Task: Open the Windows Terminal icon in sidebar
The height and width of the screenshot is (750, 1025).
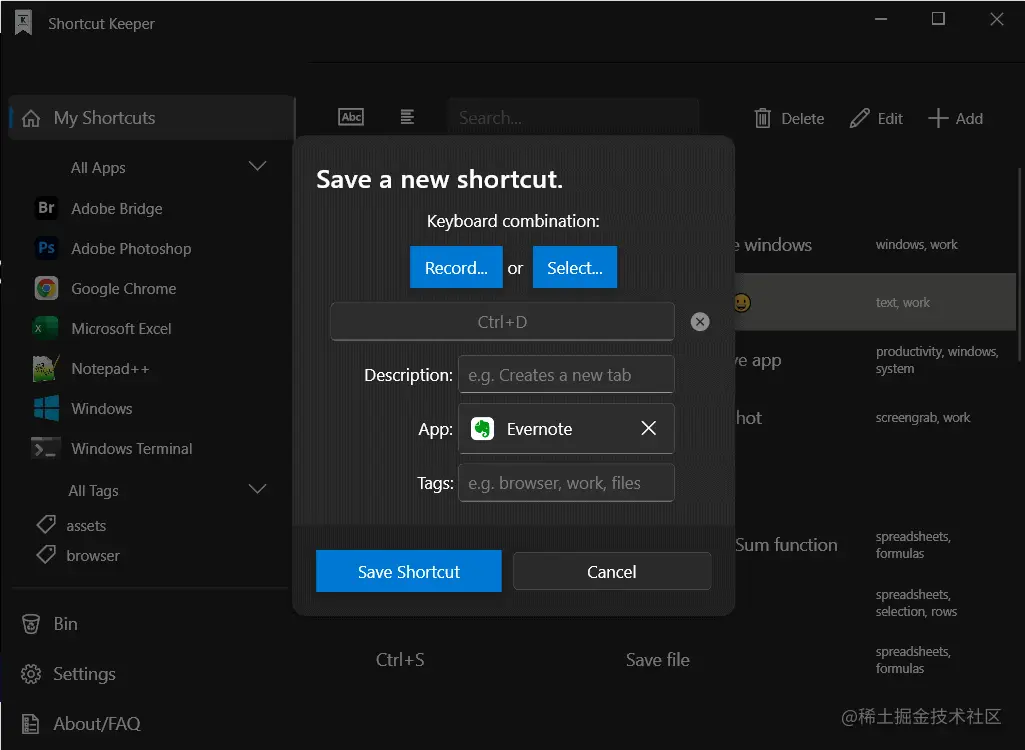Action: (x=46, y=449)
